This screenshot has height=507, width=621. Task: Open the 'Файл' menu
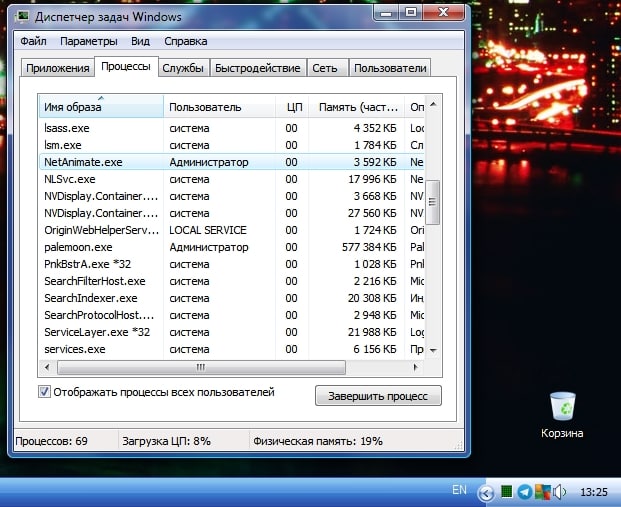point(33,41)
